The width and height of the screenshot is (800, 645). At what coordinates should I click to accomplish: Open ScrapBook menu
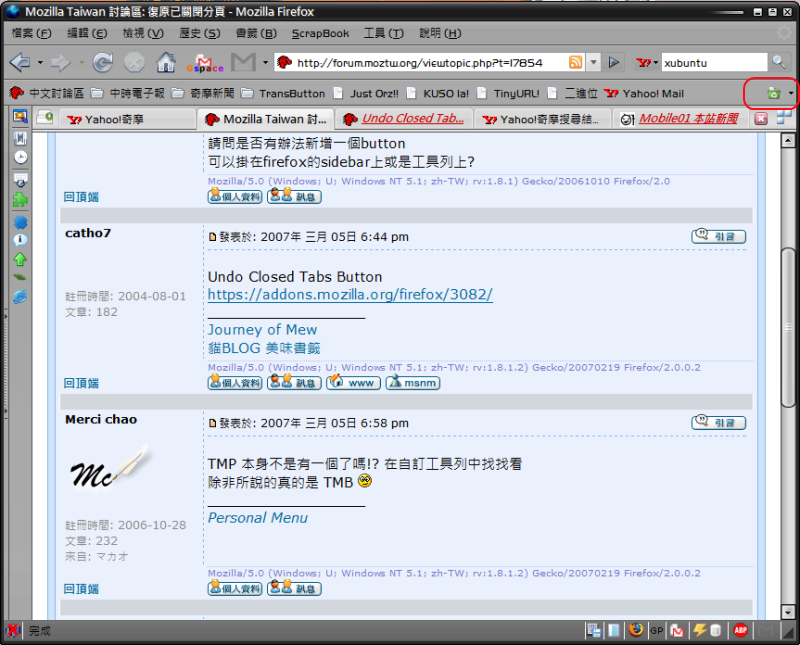pyautogui.click(x=320, y=33)
